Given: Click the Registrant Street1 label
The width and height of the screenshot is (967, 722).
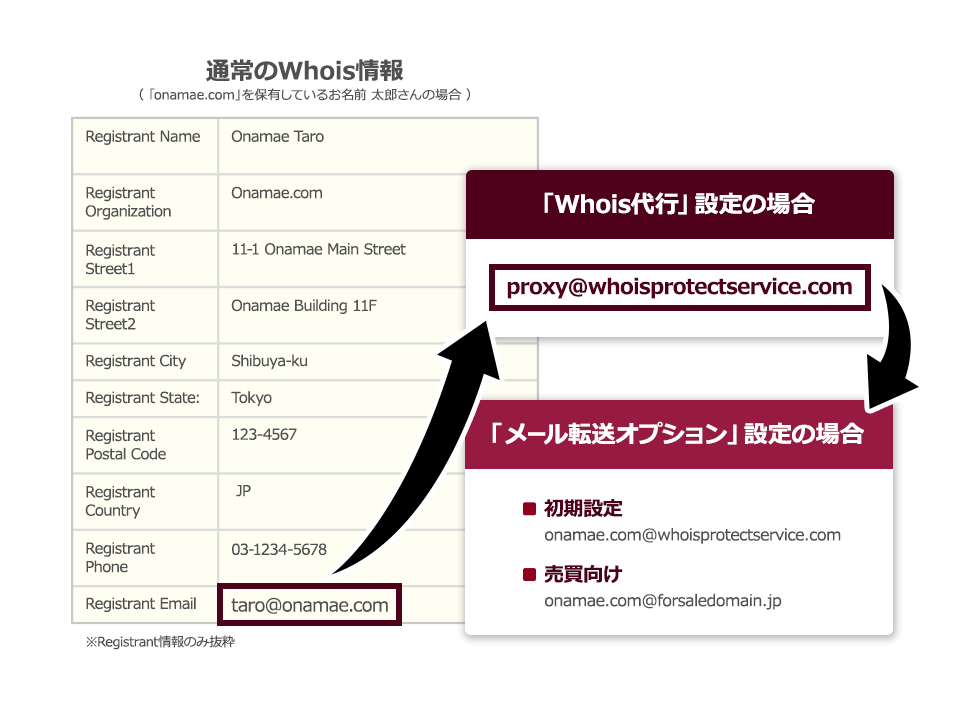Looking at the screenshot, I should click(x=120, y=260).
